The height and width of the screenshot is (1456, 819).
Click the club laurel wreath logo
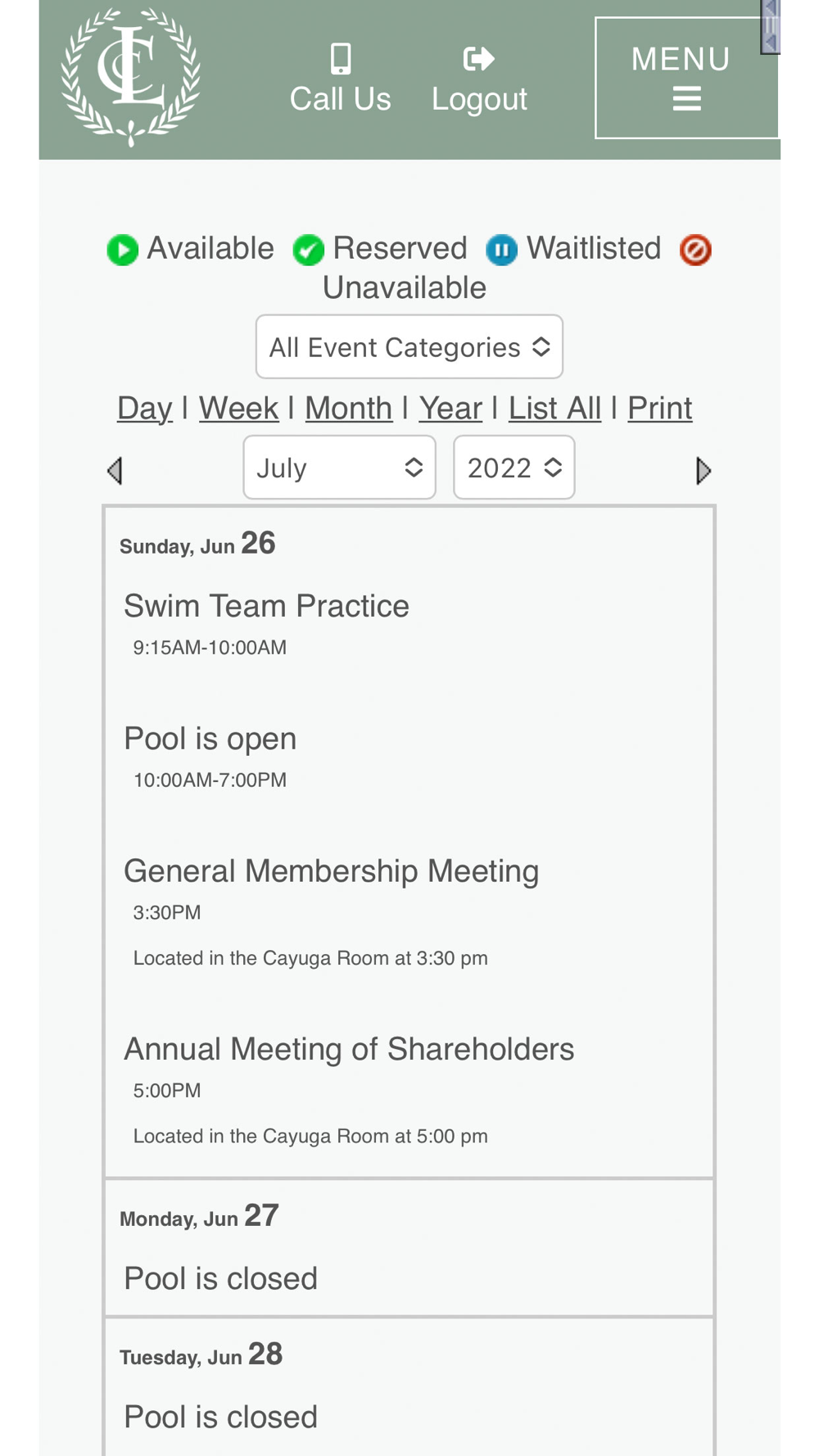[131, 78]
